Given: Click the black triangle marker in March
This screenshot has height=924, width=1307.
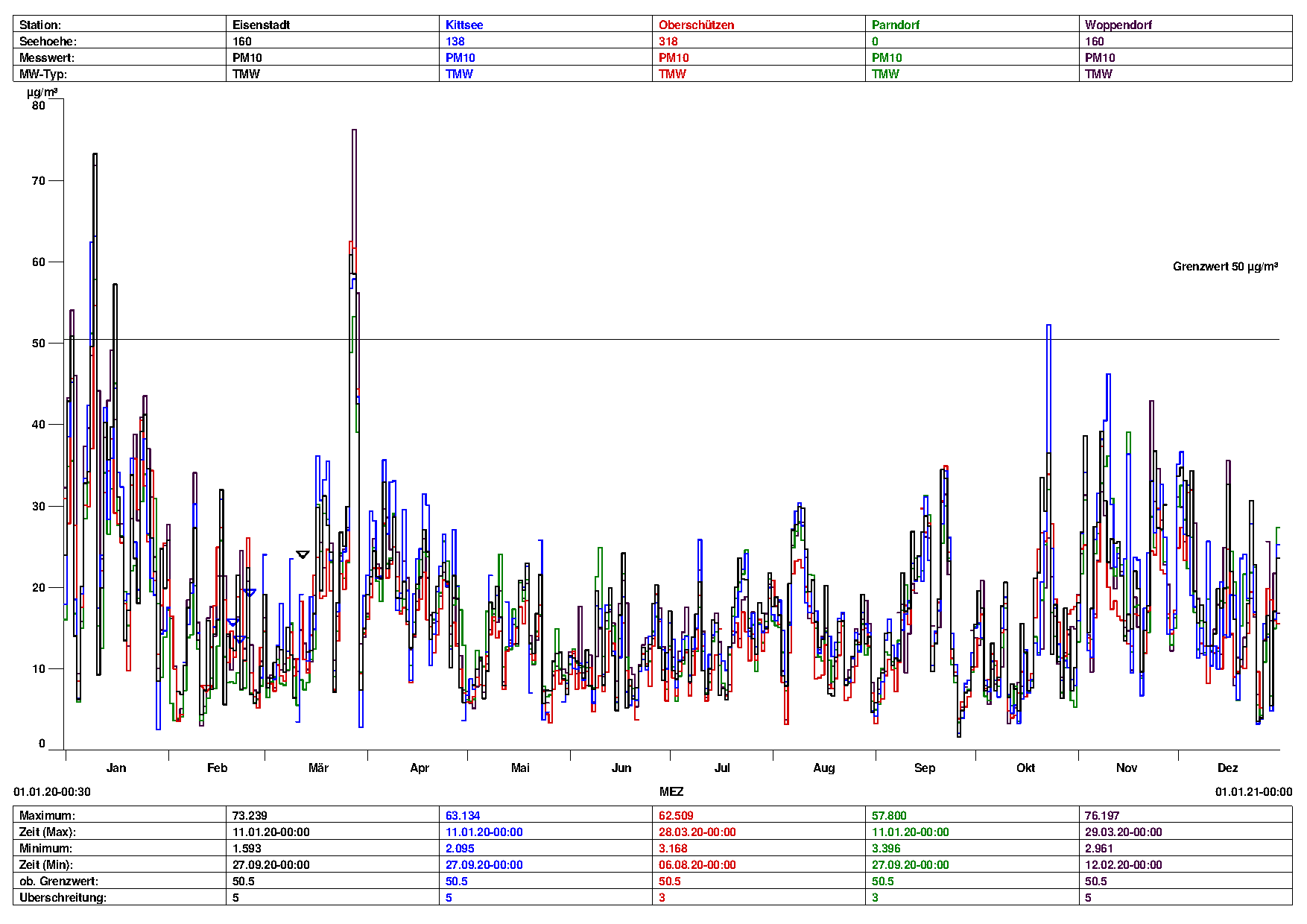Looking at the screenshot, I should pos(303,554).
